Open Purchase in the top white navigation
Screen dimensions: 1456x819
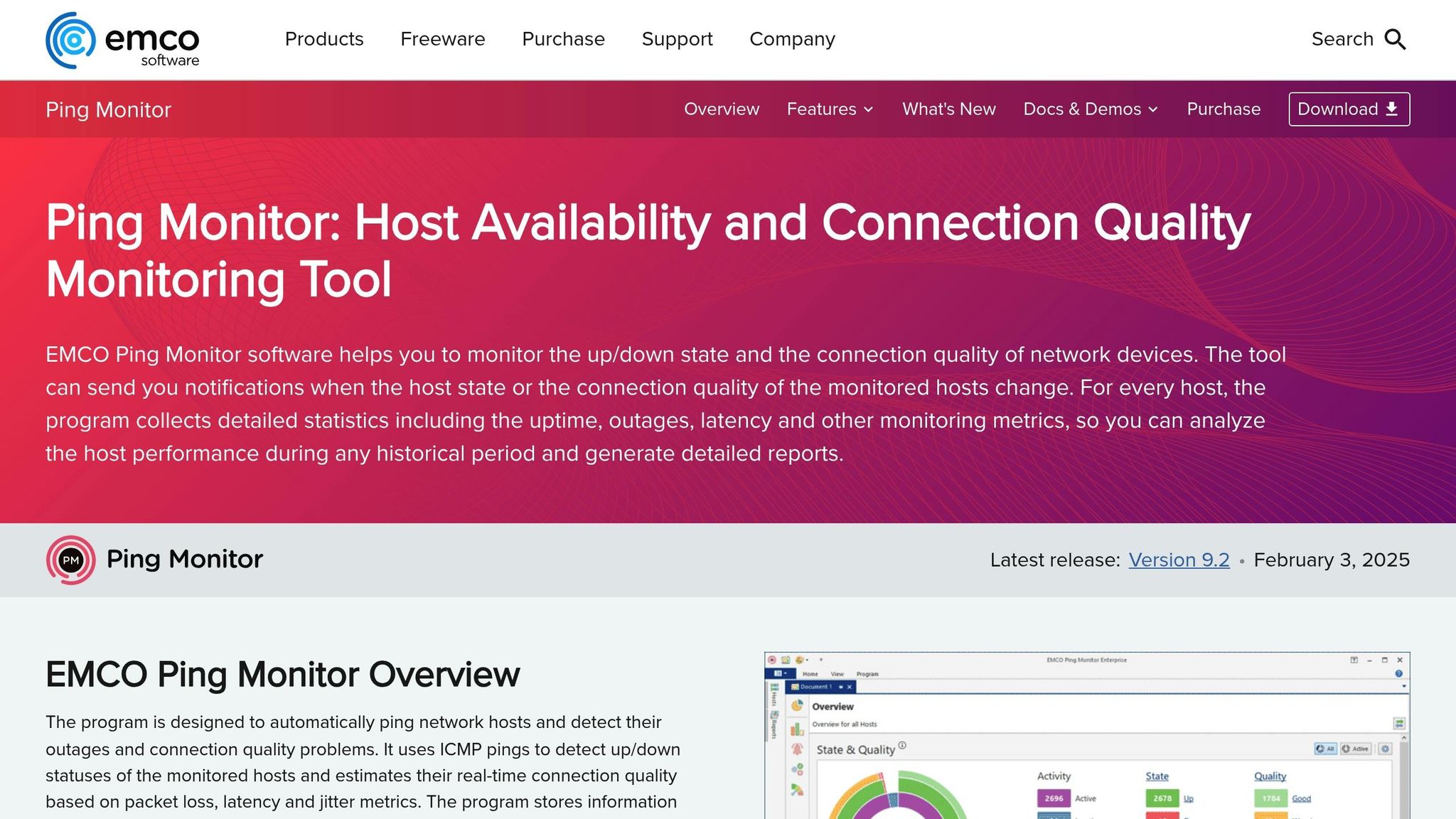563,39
